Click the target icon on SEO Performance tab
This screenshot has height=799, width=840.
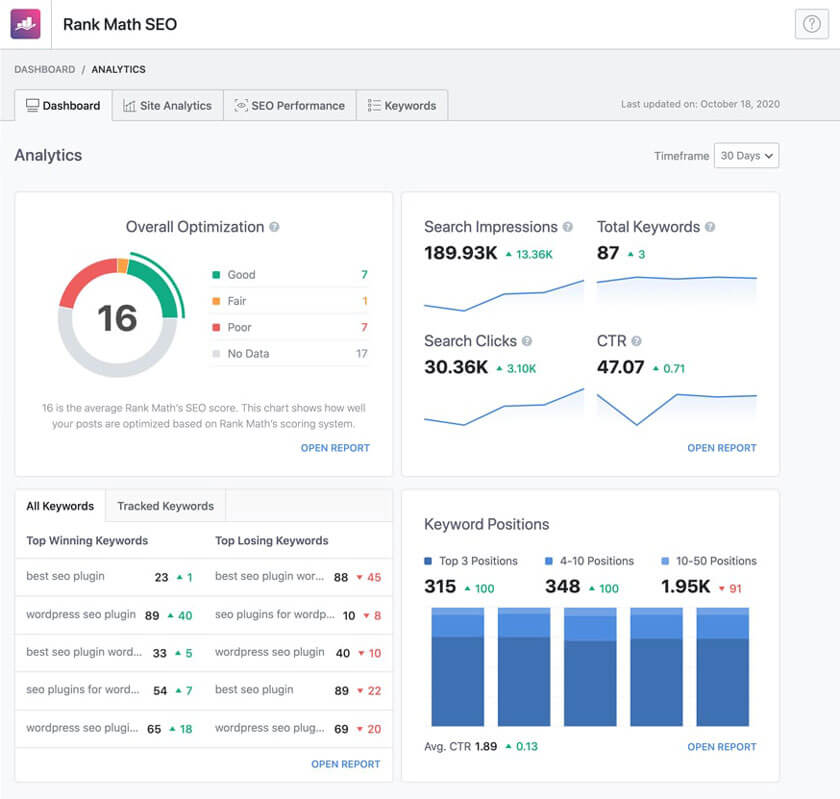(x=239, y=105)
